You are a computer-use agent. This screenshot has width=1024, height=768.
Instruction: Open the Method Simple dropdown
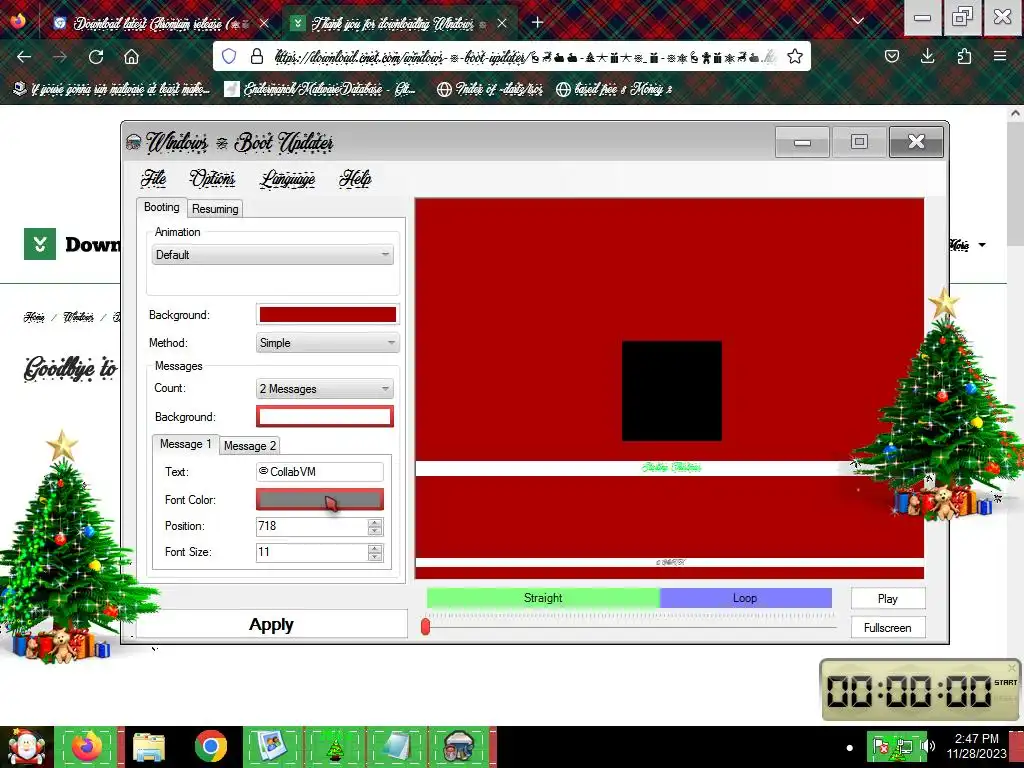pos(328,343)
